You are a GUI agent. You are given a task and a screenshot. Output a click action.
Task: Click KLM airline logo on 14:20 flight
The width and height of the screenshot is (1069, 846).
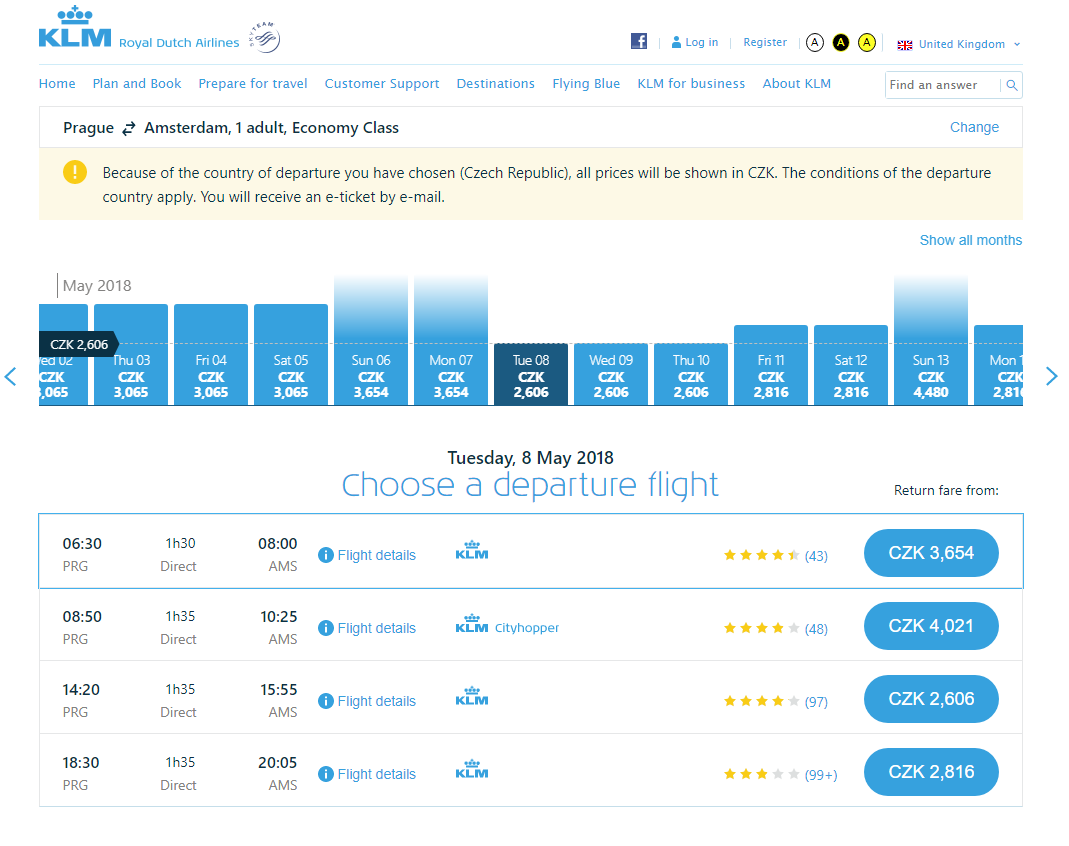(472, 696)
